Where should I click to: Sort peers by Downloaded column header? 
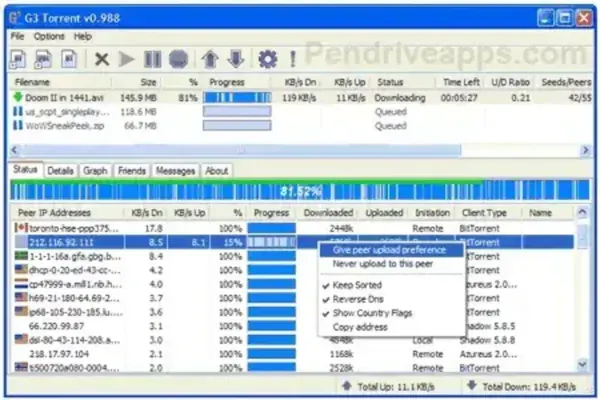tap(328, 213)
